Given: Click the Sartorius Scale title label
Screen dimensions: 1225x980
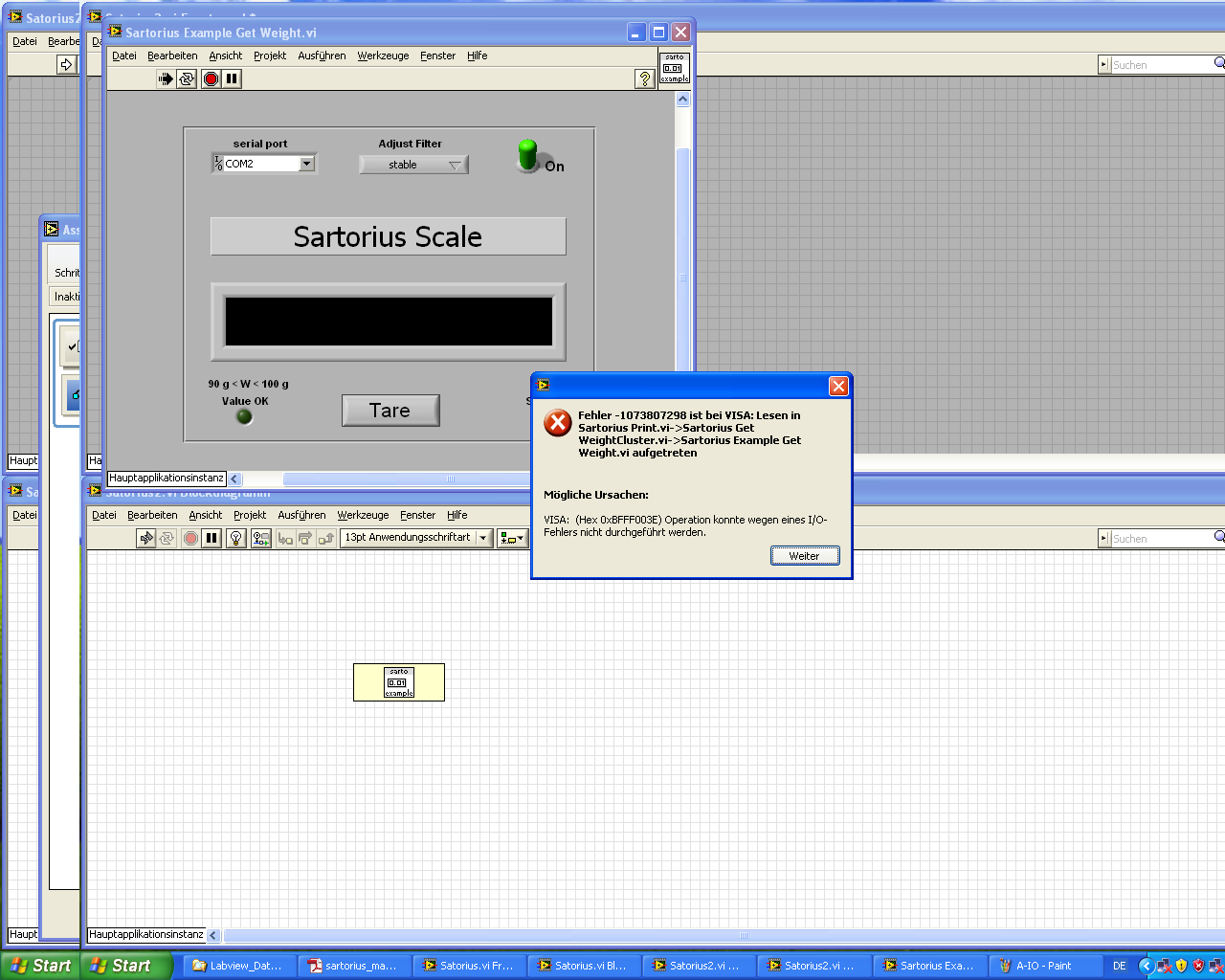Looking at the screenshot, I should tap(388, 236).
